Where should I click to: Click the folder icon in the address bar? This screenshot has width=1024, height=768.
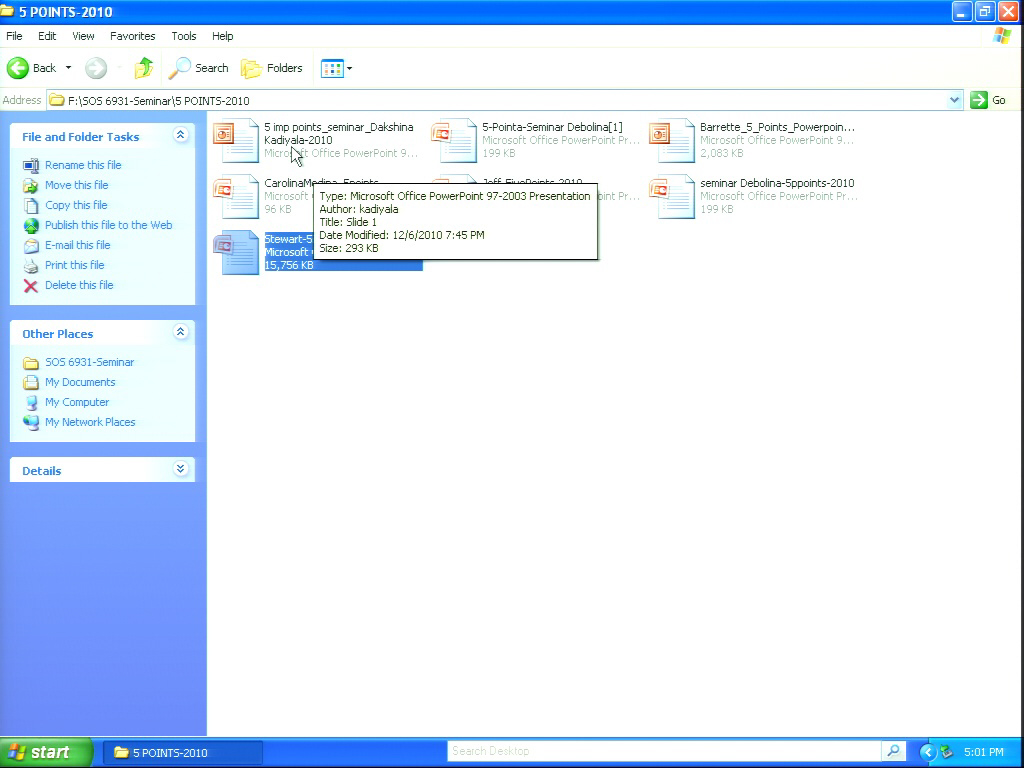coord(57,100)
